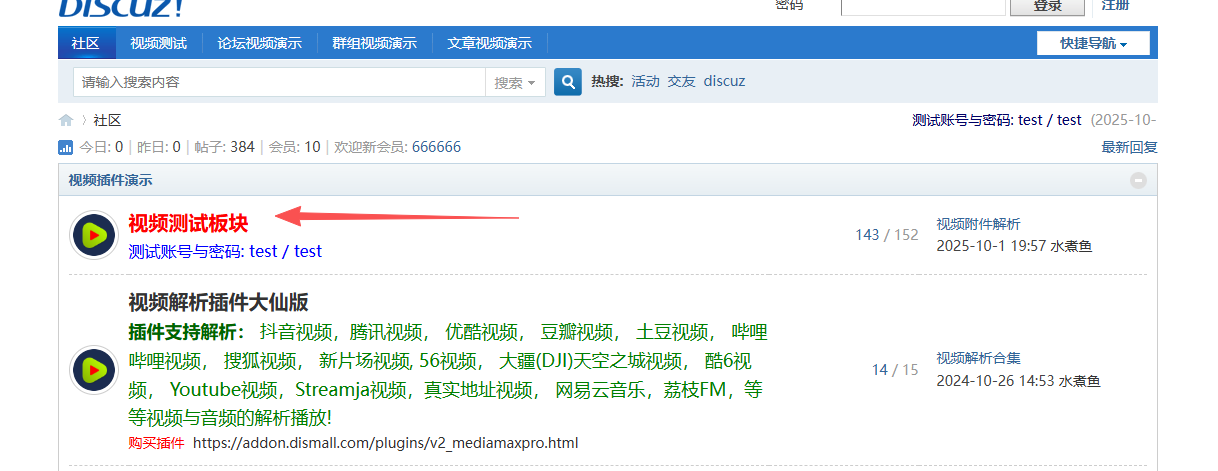Click the home icon in breadcrumb
This screenshot has height=471, width=1218.
point(66,120)
